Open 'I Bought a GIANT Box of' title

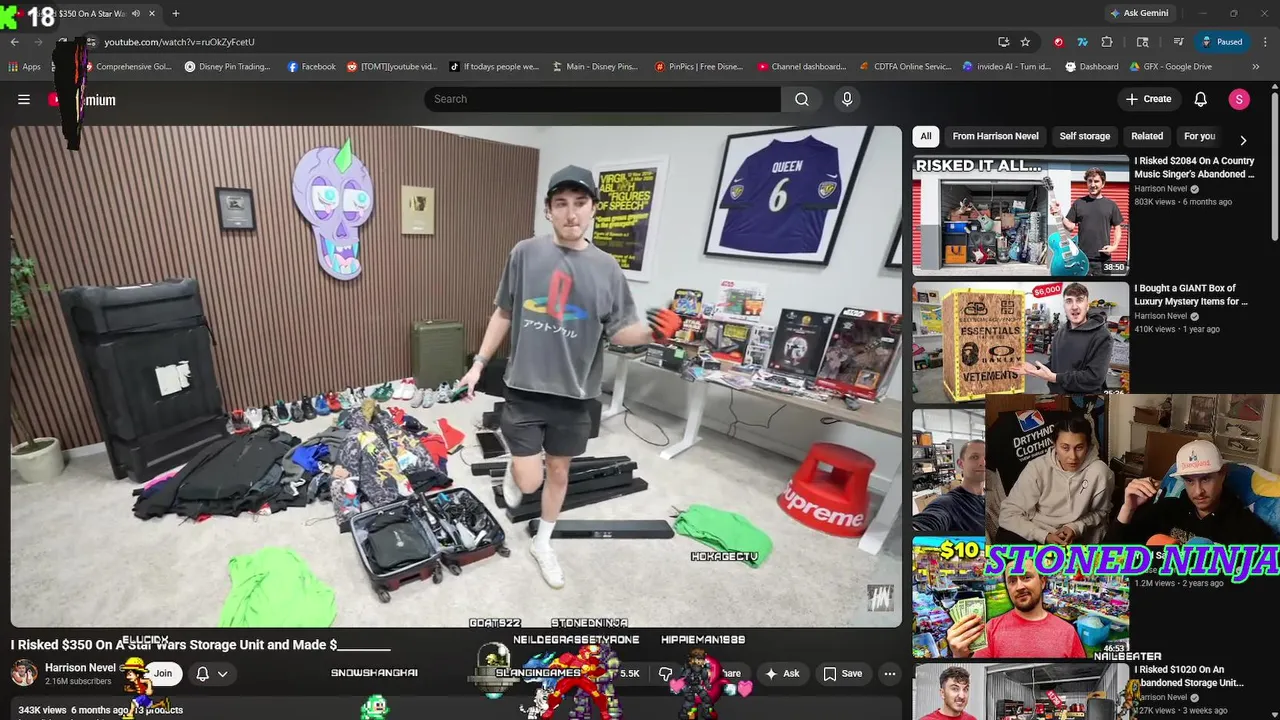(1191, 295)
